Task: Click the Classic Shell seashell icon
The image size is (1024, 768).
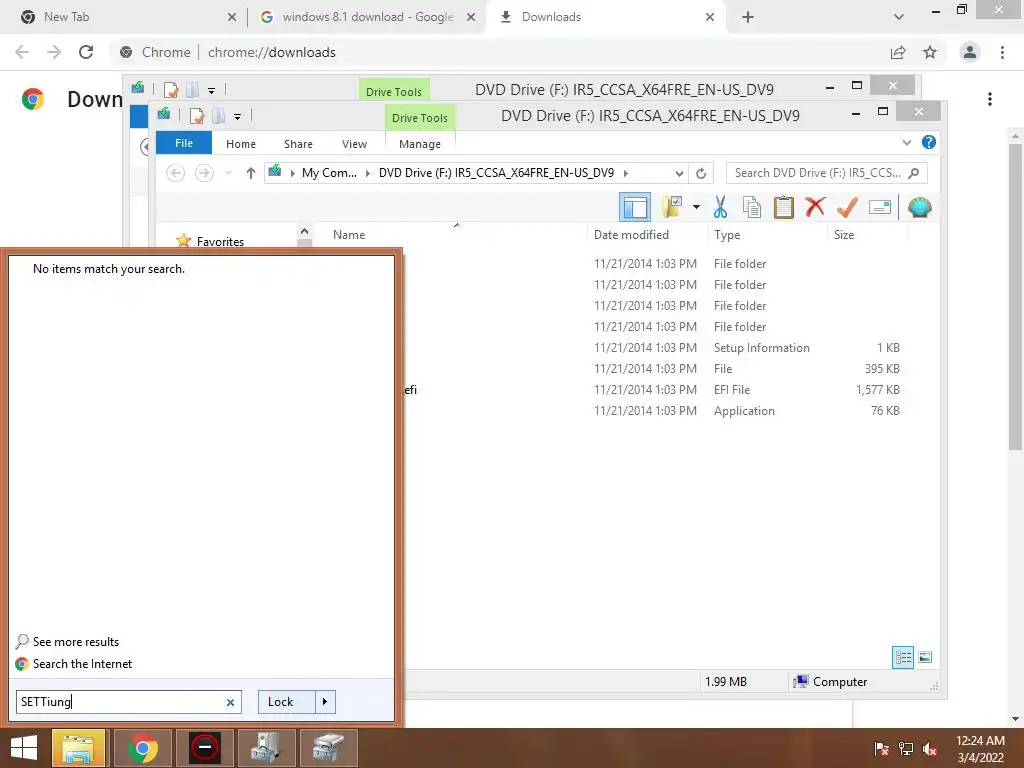Action: 920,208
